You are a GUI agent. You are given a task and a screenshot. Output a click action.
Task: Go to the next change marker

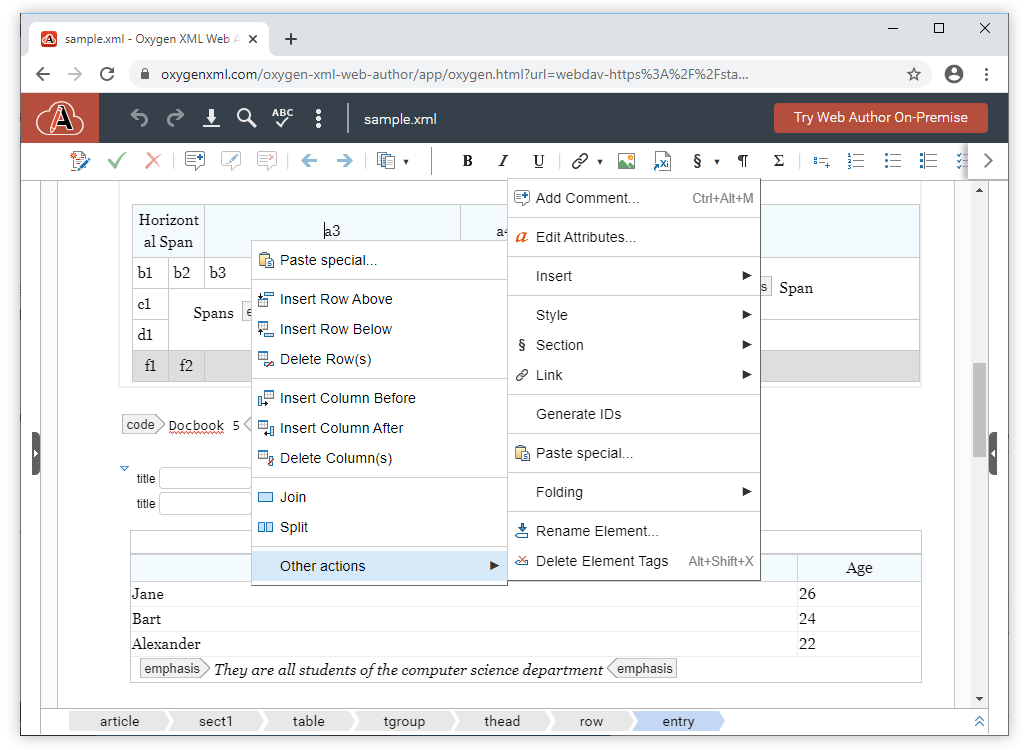point(344,161)
